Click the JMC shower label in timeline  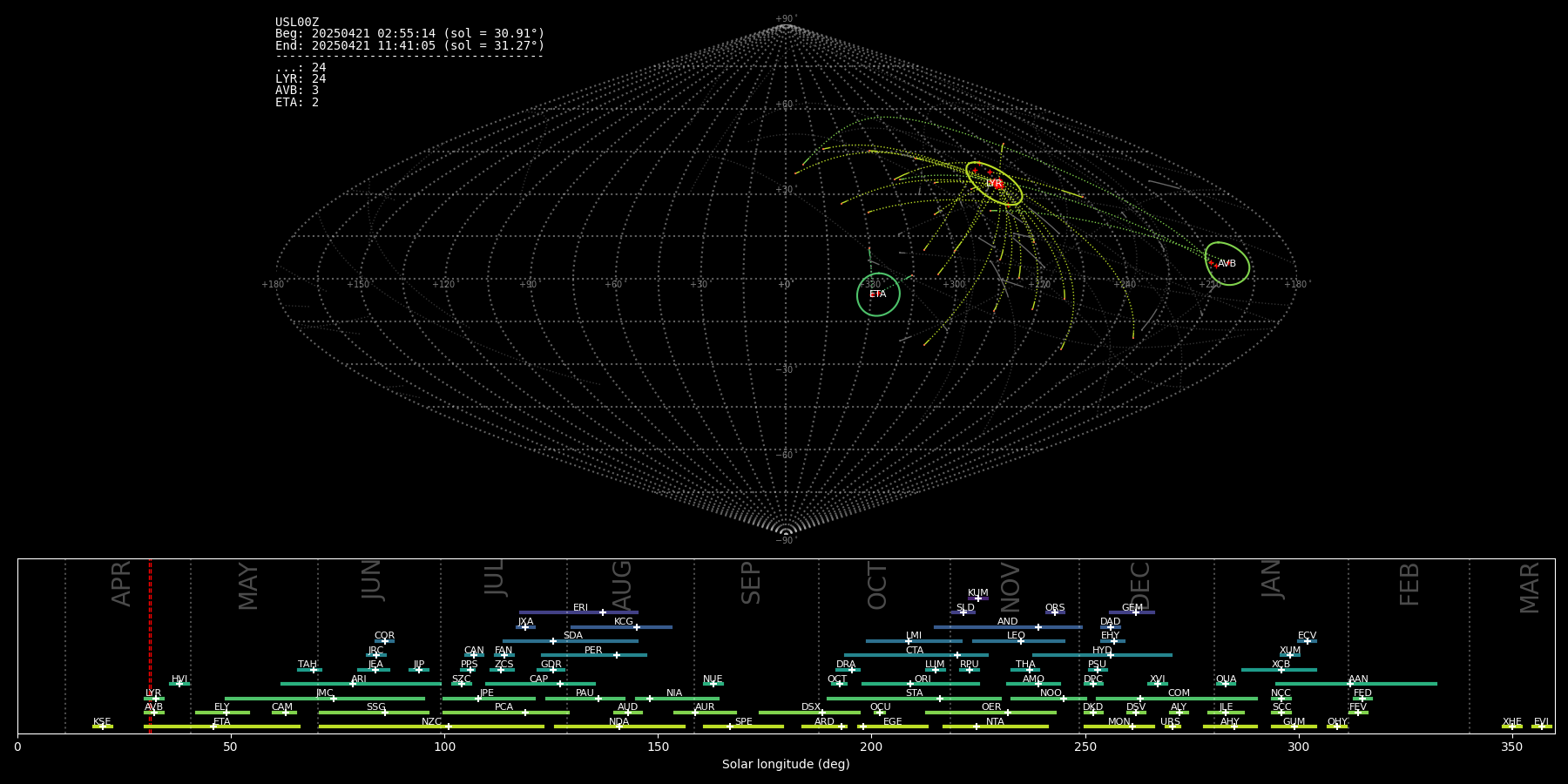pyautogui.click(x=325, y=693)
